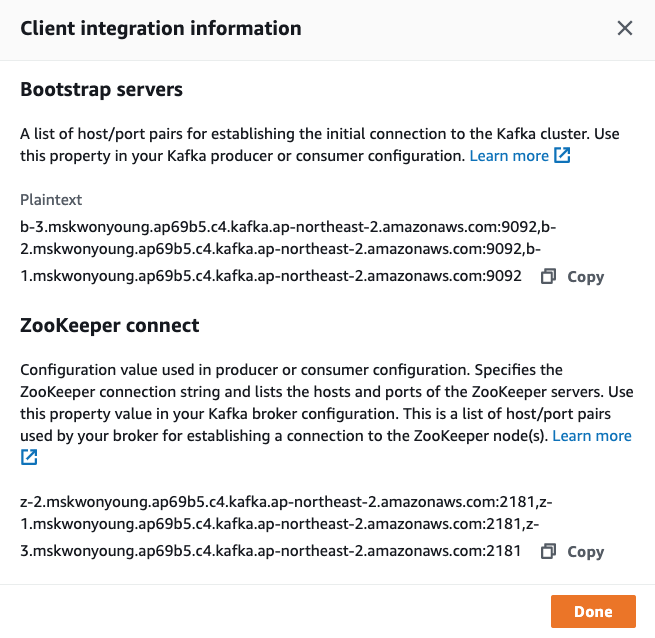Click copy icon for ZooKeeper connection string

click(x=548, y=551)
